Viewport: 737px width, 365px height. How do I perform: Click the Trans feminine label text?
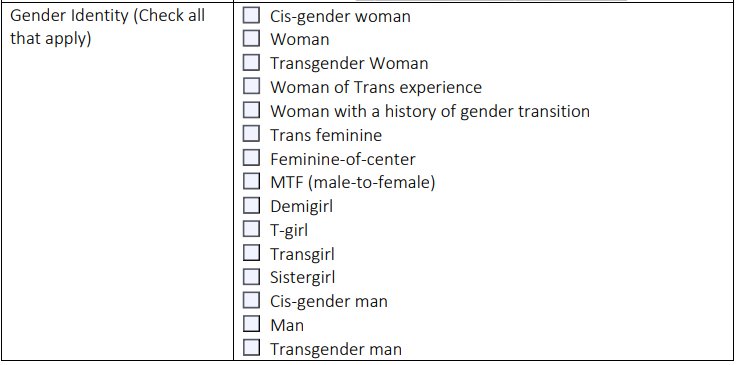(326, 135)
